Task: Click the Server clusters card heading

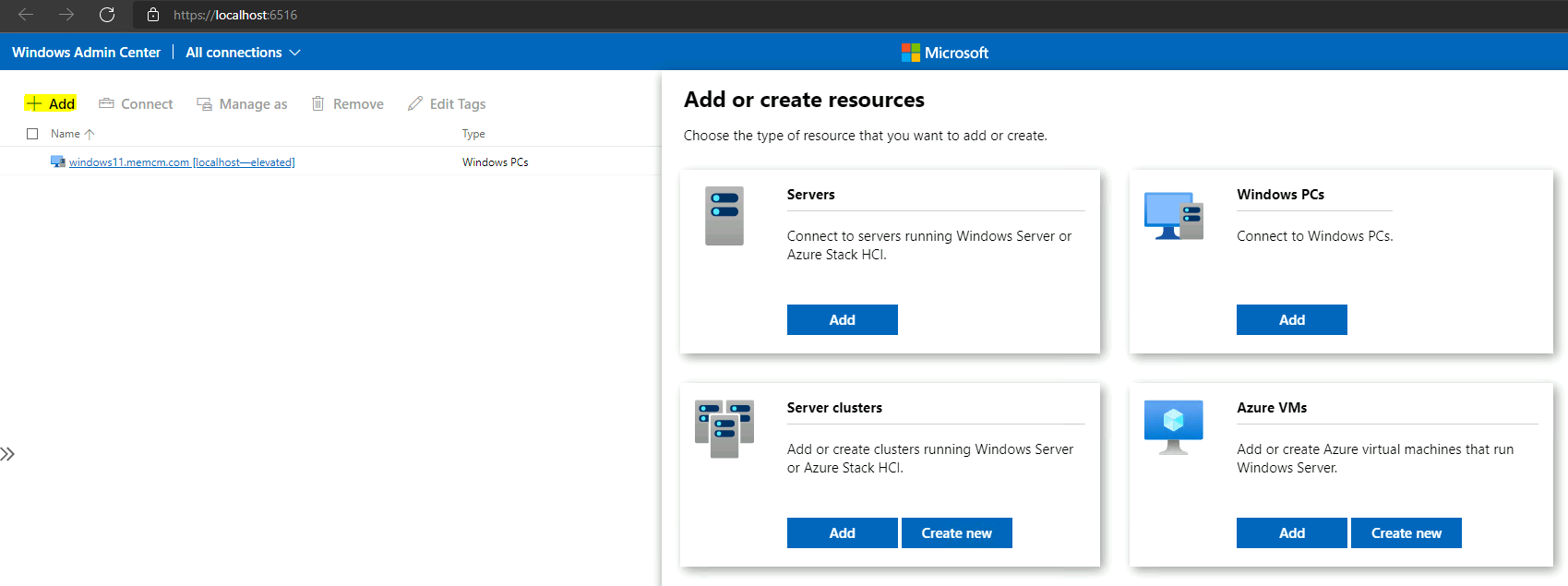Action: (x=834, y=408)
